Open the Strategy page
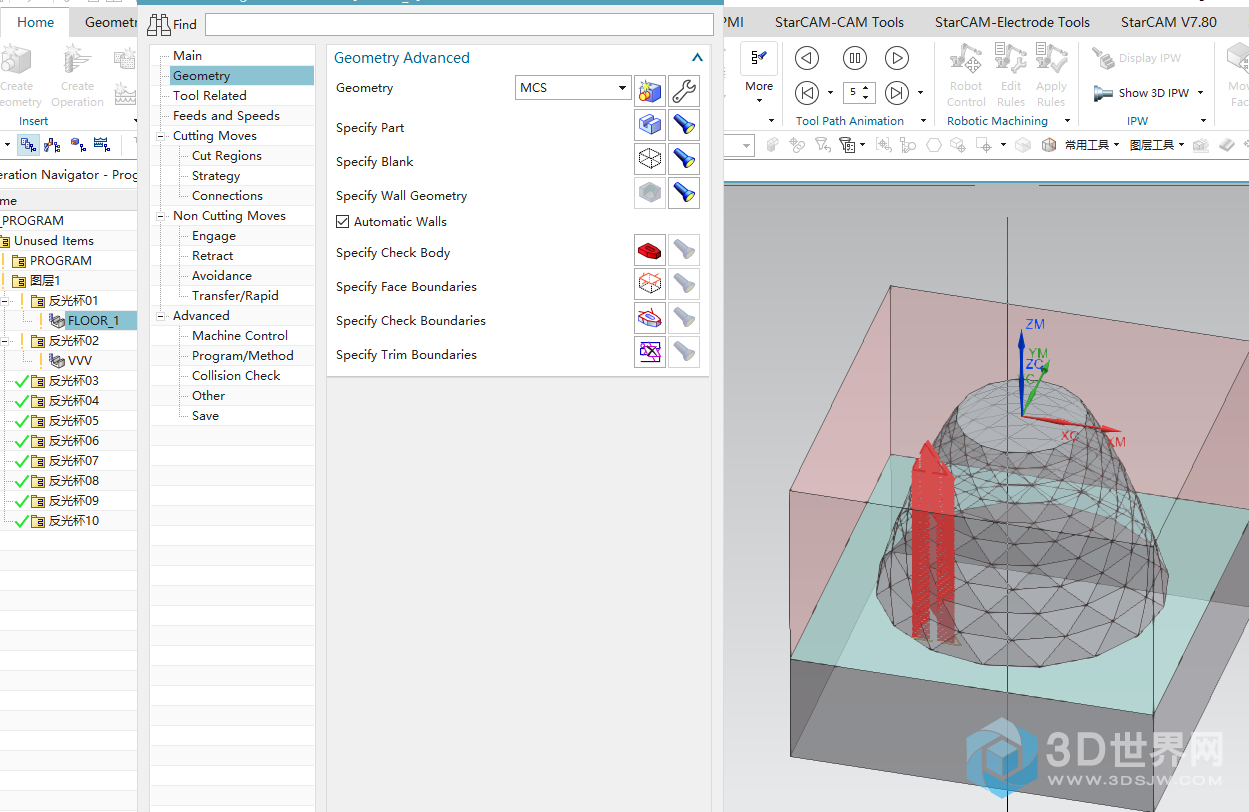1249x812 pixels. pyautogui.click(x=216, y=176)
